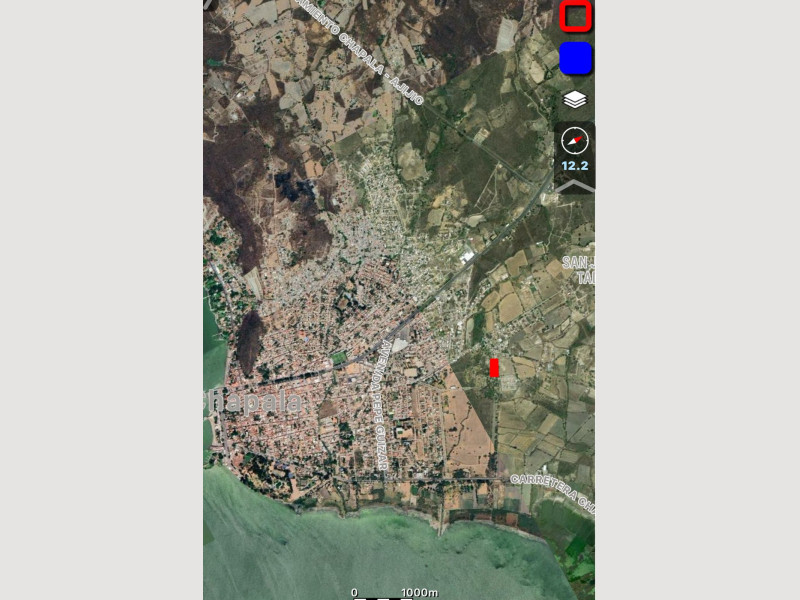Tap the green soccer field in town

tap(340, 357)
